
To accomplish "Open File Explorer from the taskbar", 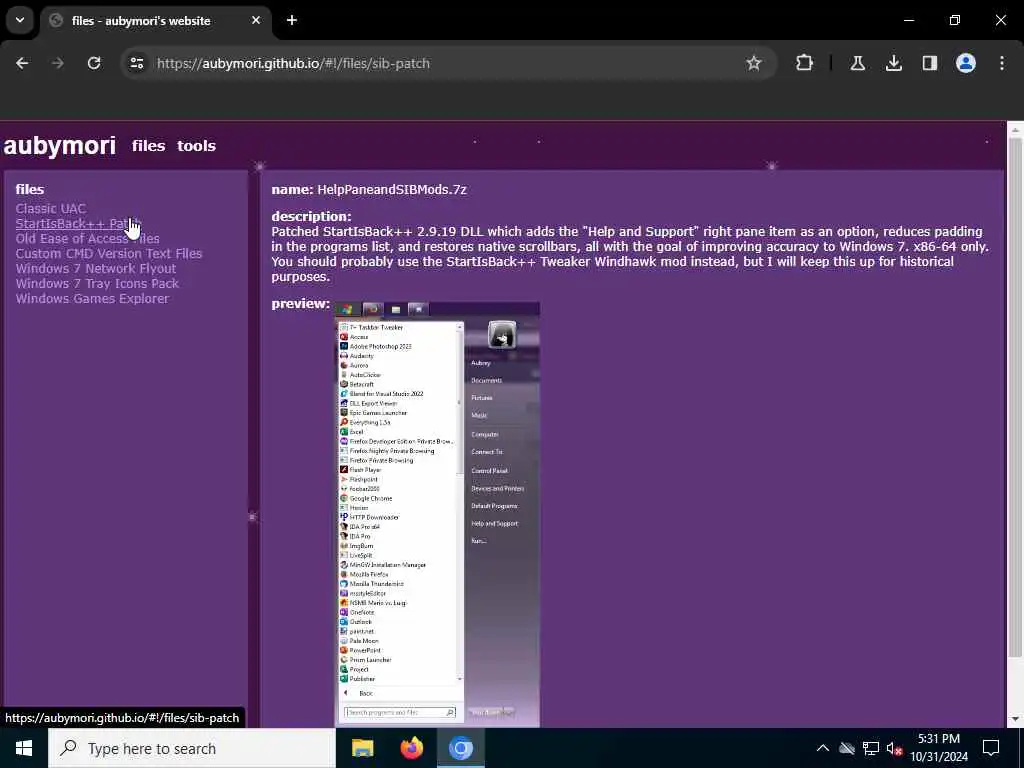I will click(362, 748).
